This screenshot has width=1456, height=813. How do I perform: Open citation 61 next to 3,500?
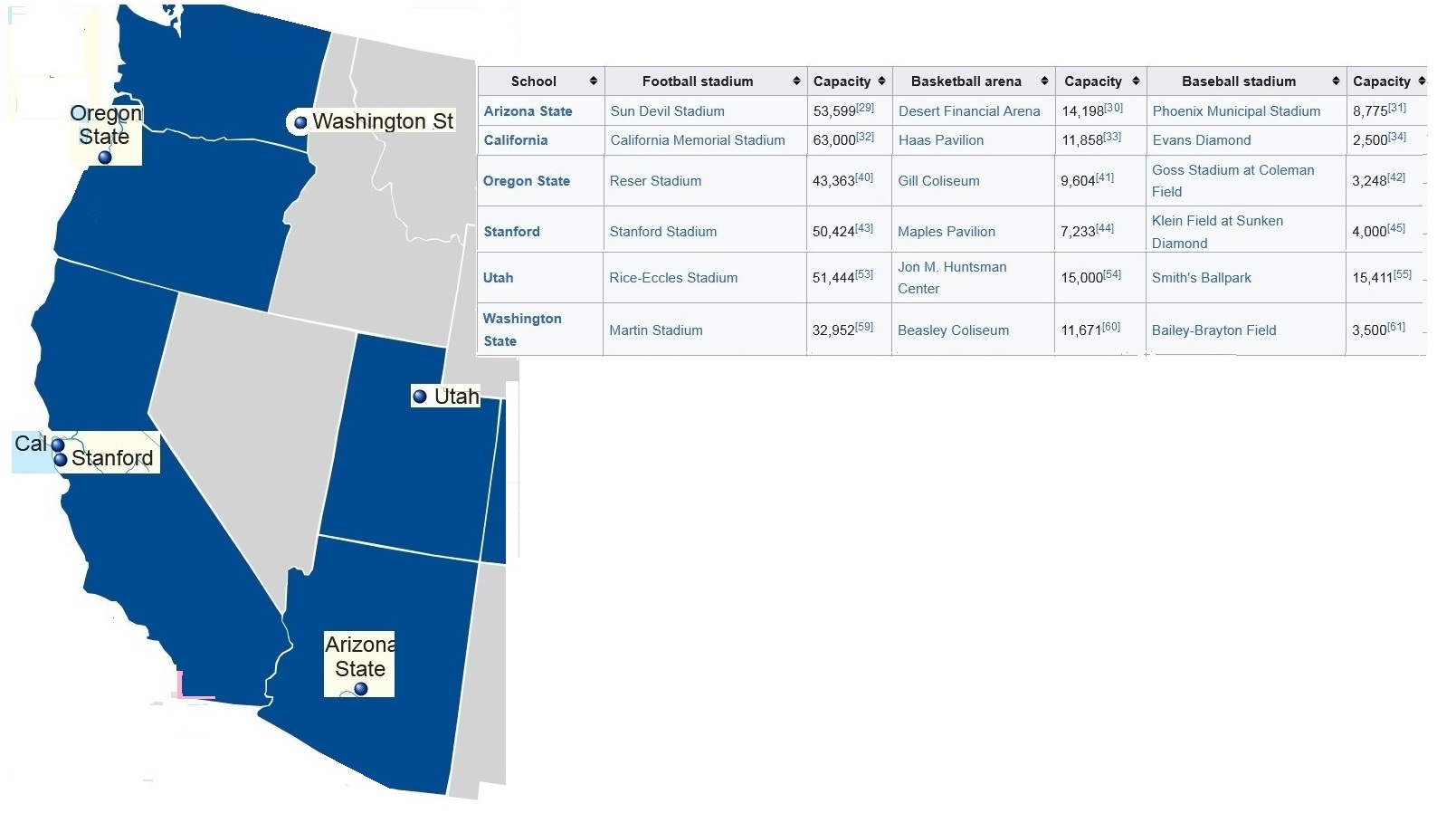1396,327
